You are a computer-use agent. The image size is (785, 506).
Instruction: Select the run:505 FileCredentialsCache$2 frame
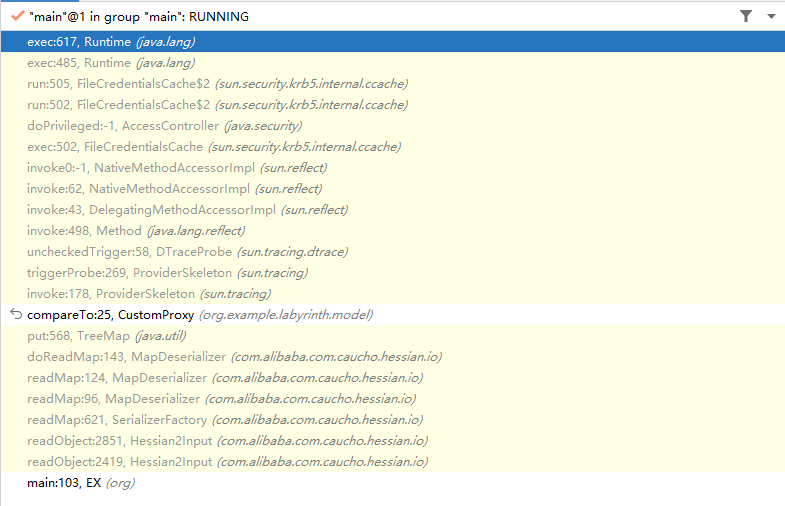(x=217, y=84)
